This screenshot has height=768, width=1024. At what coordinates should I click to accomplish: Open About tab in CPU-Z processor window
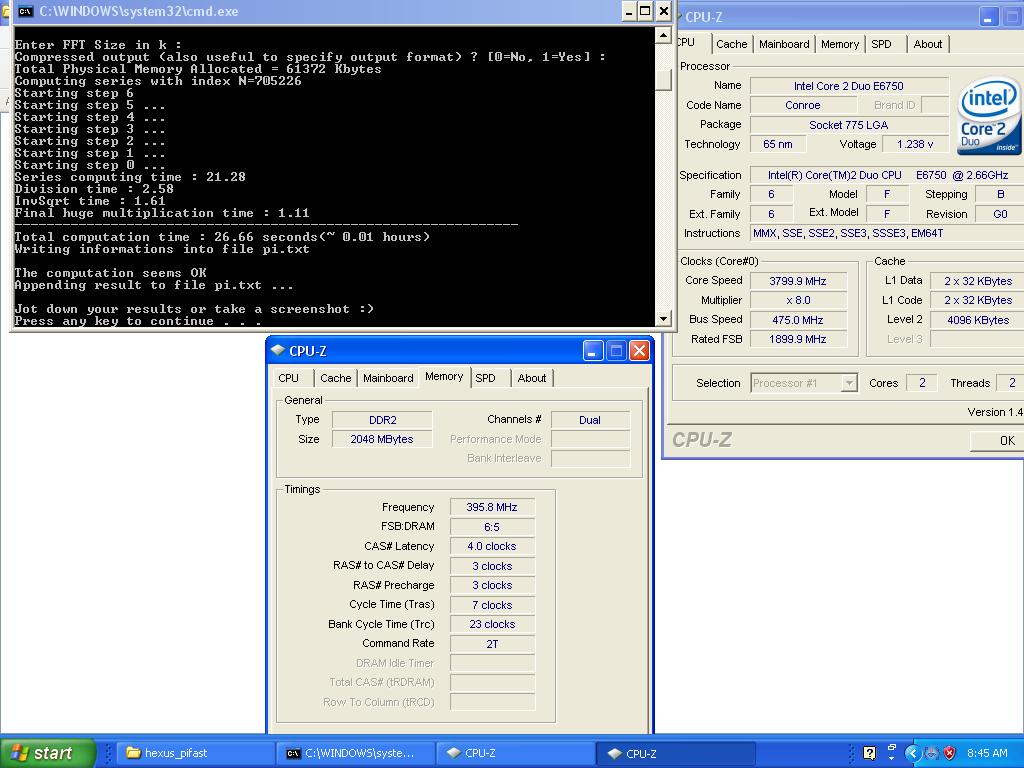927,44
